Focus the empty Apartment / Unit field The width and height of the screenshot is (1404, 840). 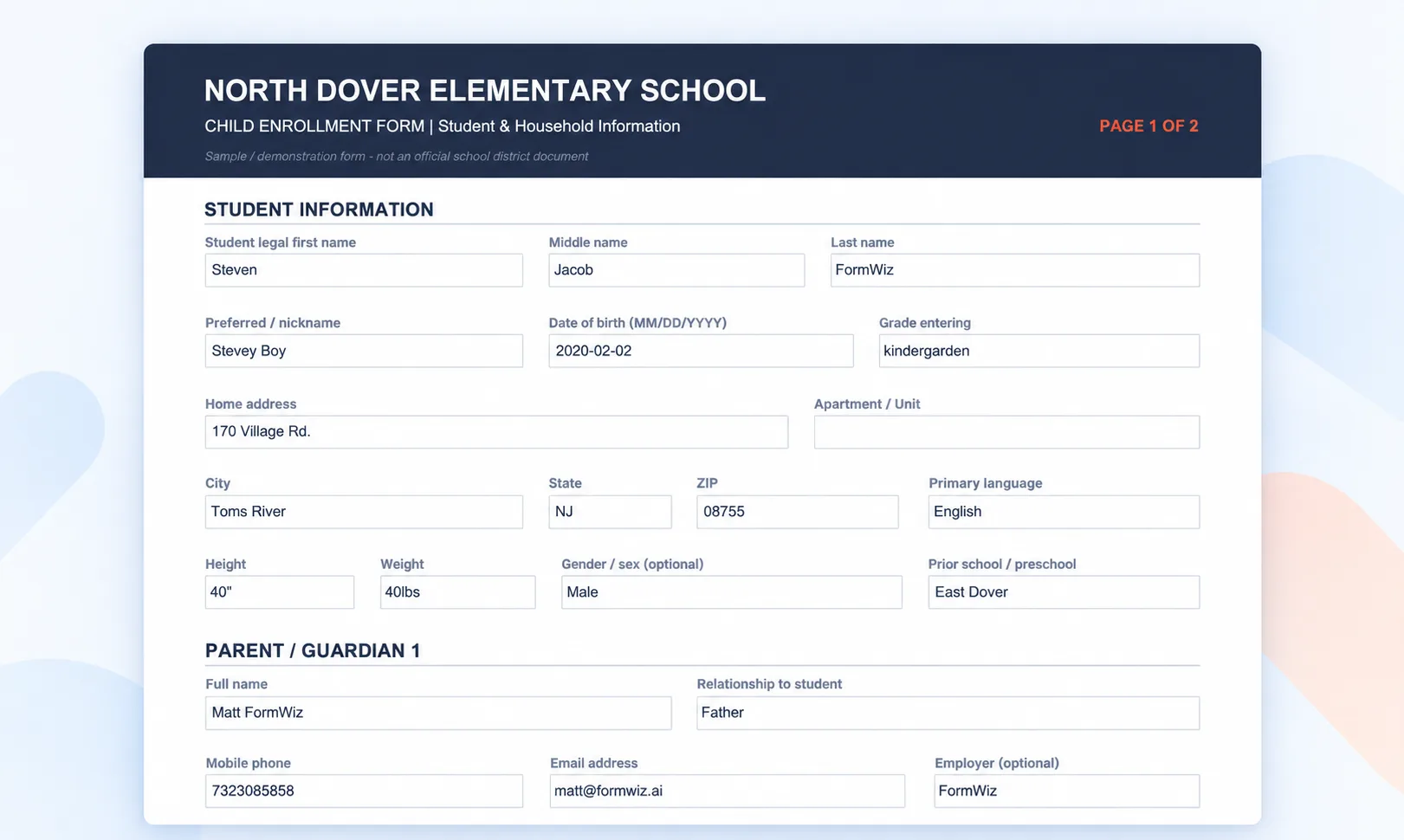coord(1006,432)
